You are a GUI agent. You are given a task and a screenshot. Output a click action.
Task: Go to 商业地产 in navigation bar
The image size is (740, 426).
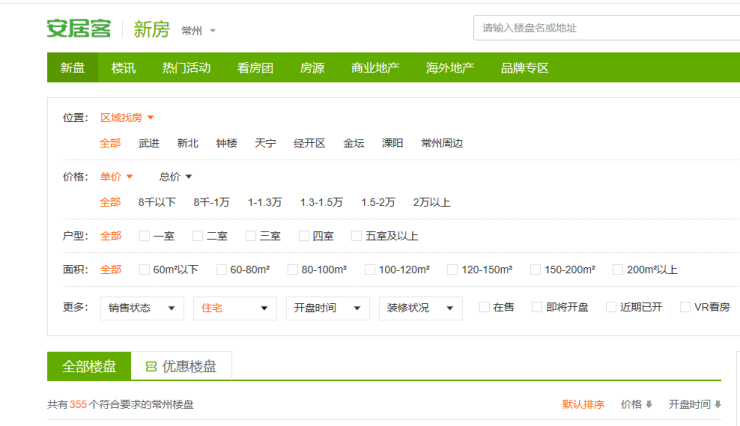coord(375,68)
